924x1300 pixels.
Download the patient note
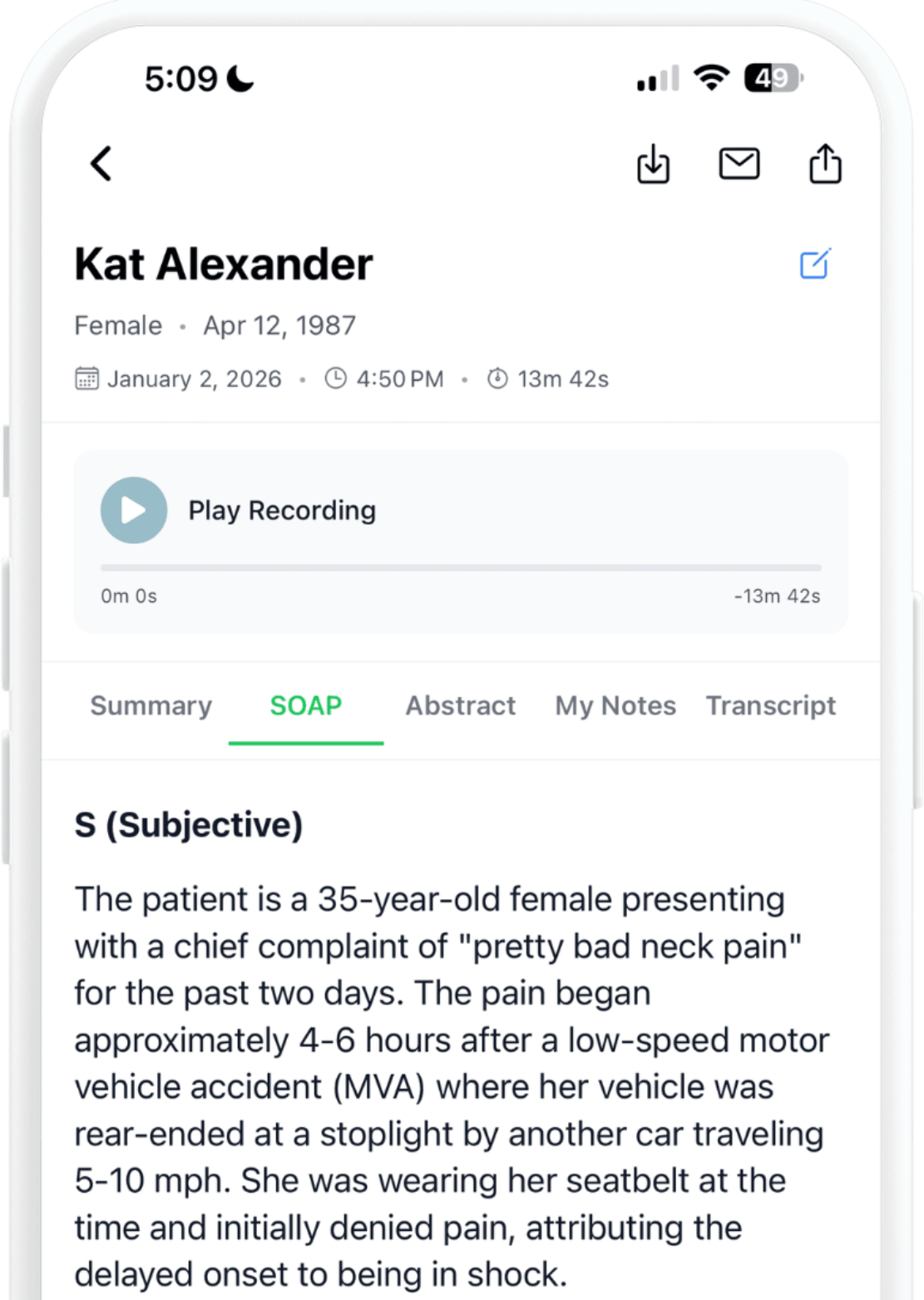coord(653,164)
